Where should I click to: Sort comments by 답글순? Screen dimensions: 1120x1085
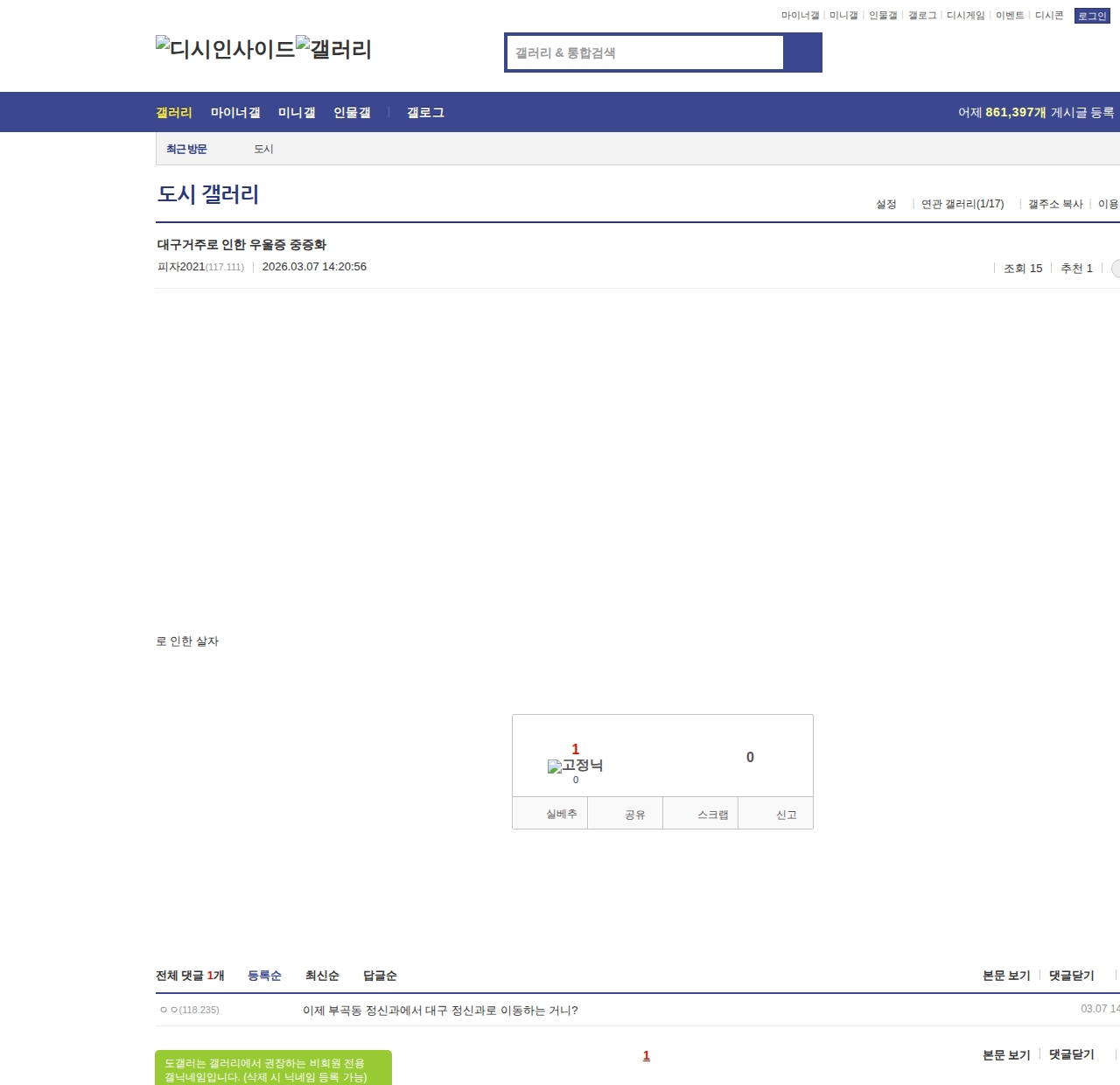tap(380, 976)
